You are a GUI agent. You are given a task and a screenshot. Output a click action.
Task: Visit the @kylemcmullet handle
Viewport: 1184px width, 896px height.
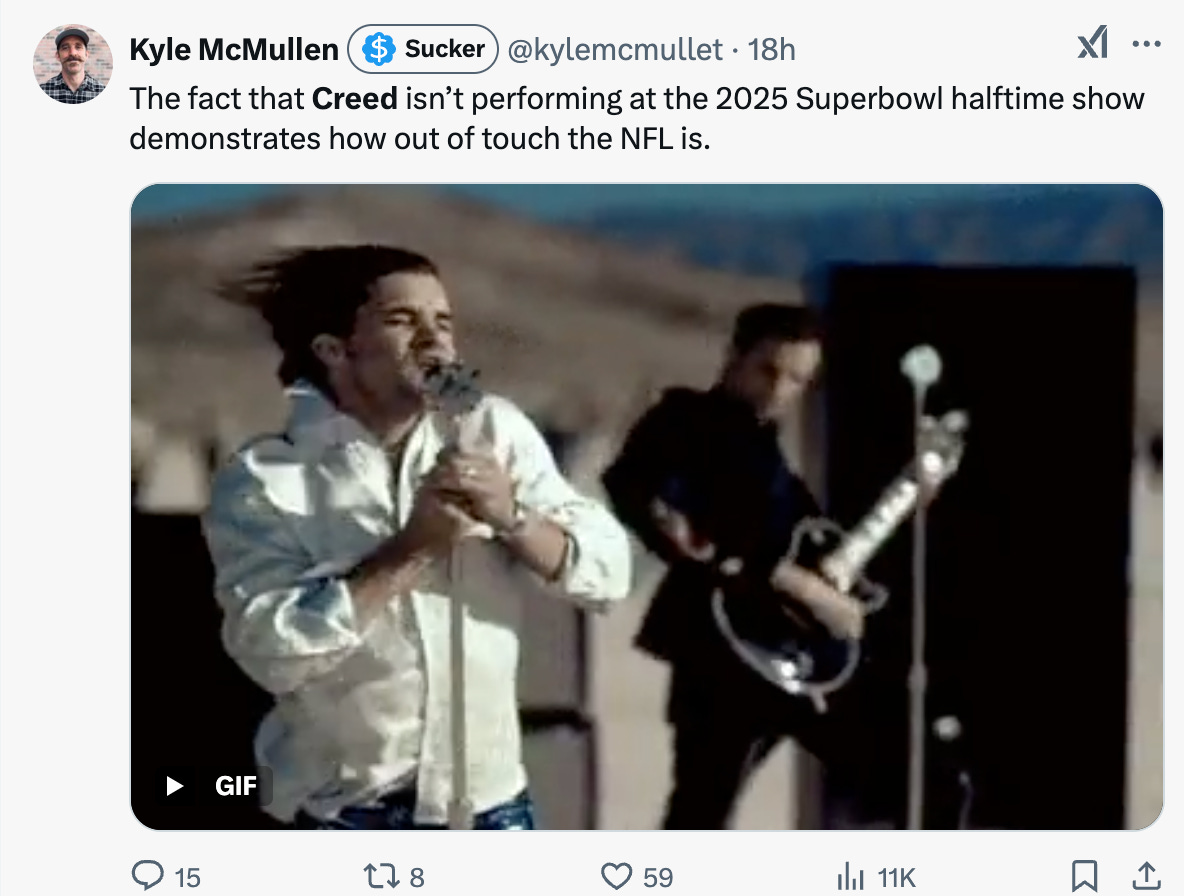(x=614, y=49)
